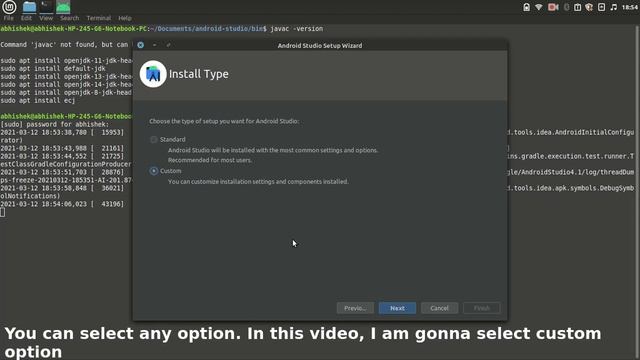
Task: Click the 'Install Type' heading text
Action: 199,74
